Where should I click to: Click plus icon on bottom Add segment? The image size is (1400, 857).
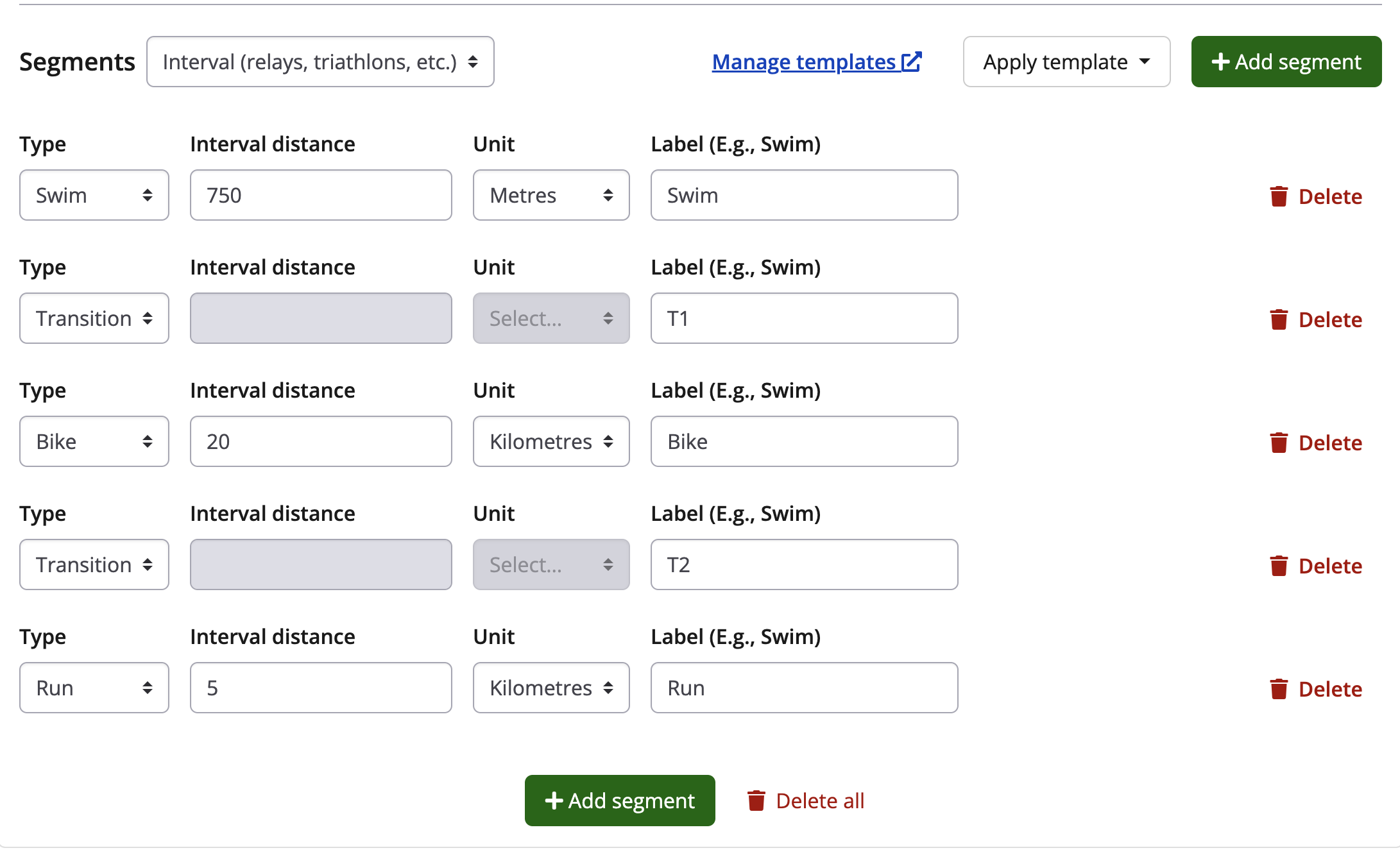click(554, 801)
